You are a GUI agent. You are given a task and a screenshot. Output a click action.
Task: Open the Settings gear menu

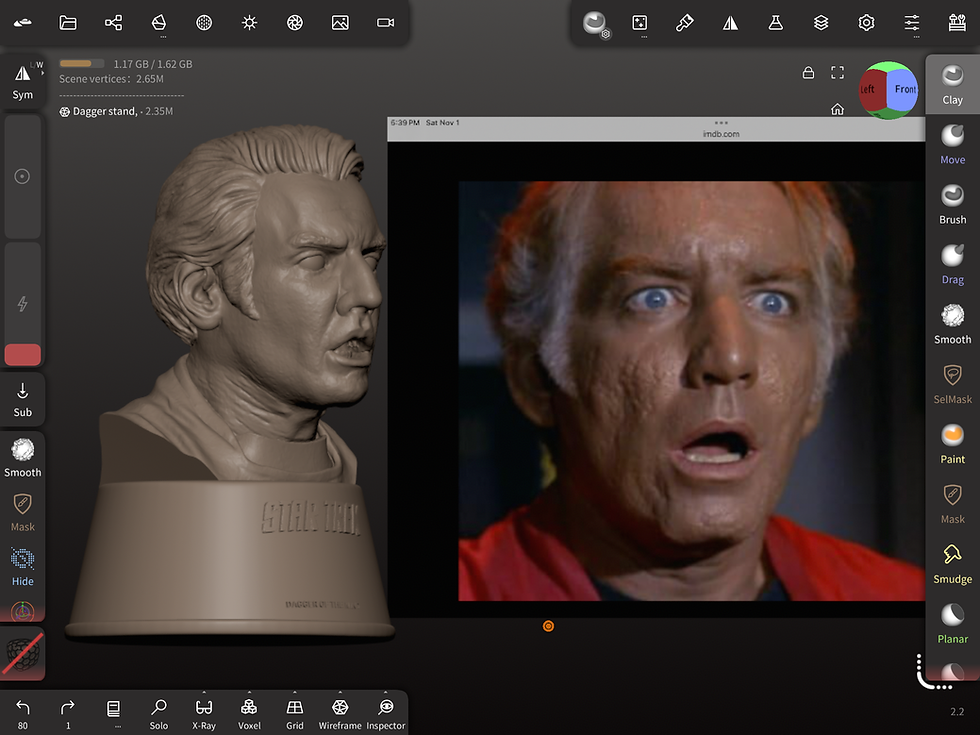pos(866,23)
